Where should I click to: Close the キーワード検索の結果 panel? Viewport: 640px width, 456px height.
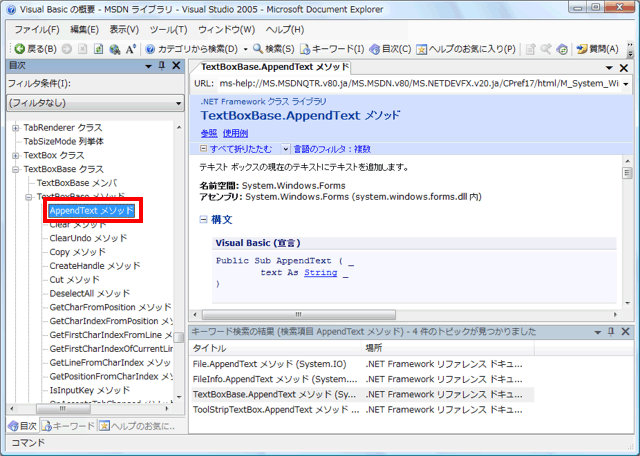[x=625, y=331]
